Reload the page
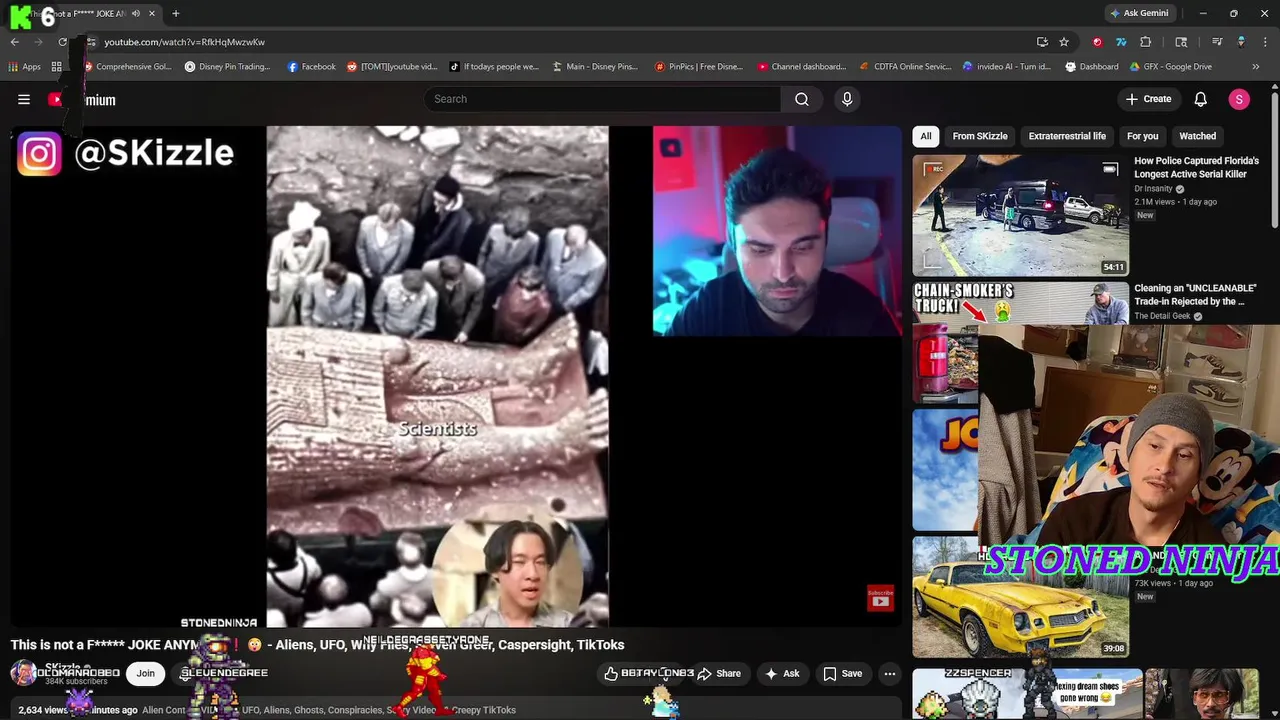 [62, 42]
